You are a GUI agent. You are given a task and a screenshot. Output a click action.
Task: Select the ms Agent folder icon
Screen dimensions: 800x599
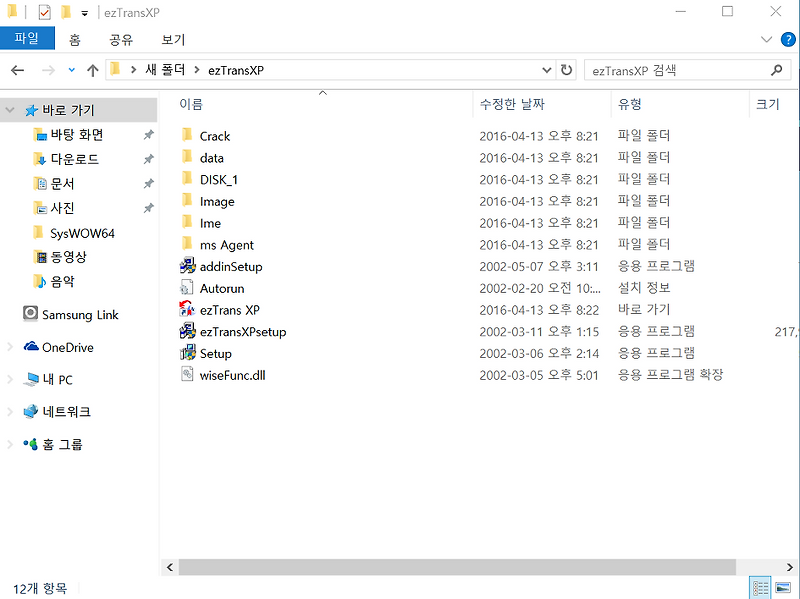coord(187,244)
